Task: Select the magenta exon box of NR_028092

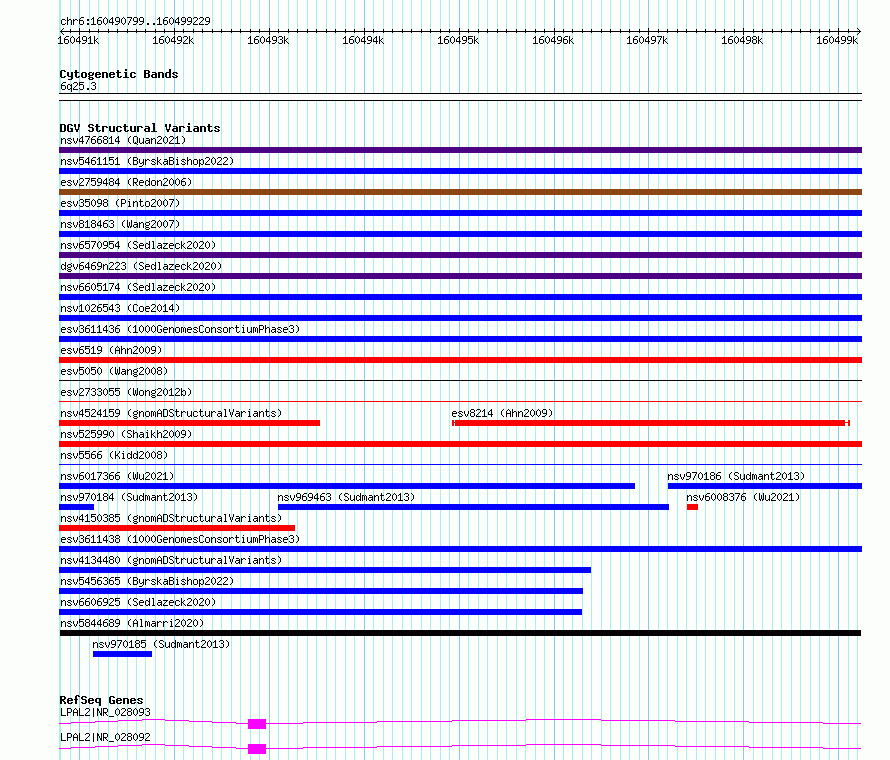Action: click(257, 749)
